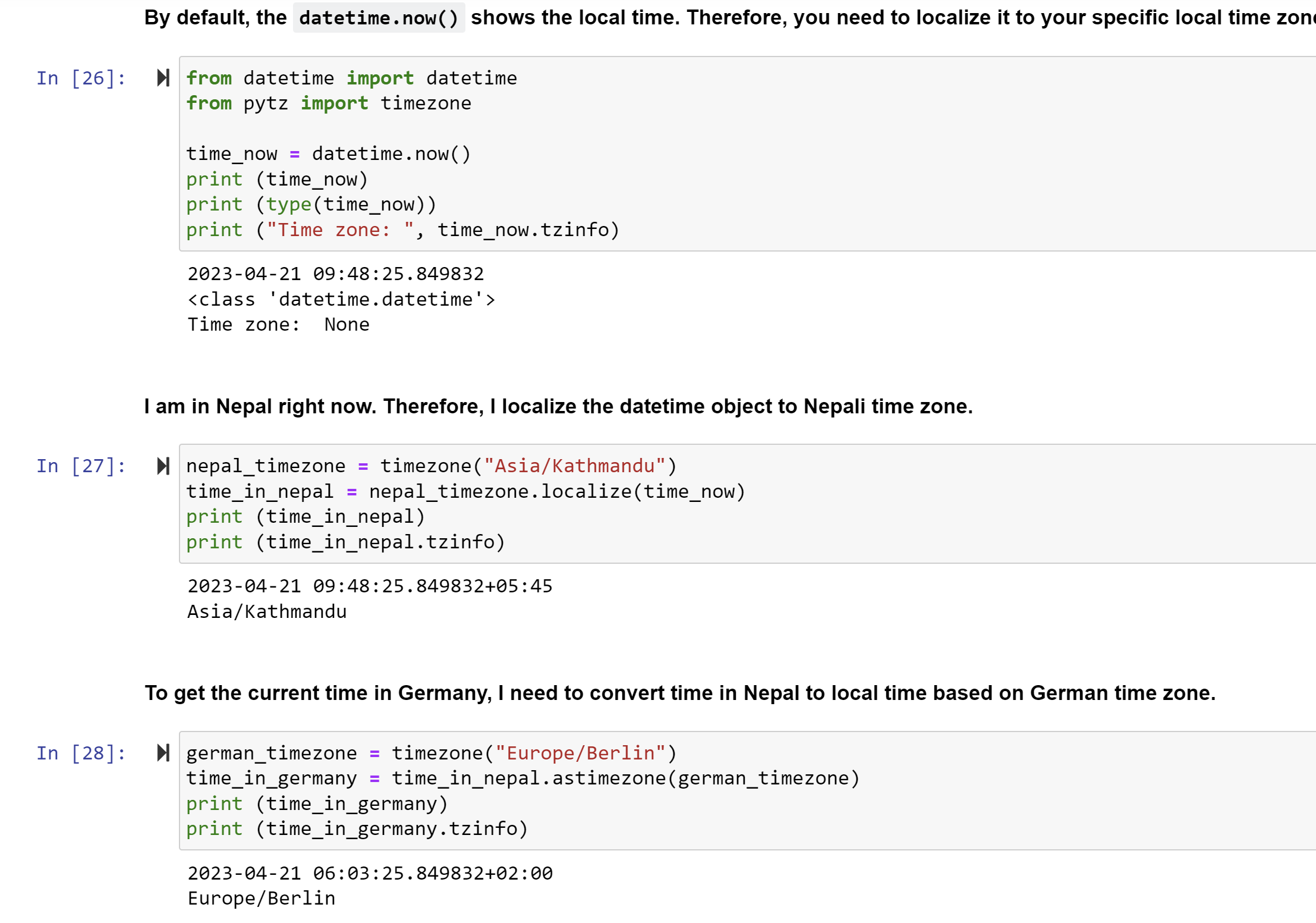Run cell 26 with the run icon
Viewport: 1316px width, 923px height.
tap(163, 78)
